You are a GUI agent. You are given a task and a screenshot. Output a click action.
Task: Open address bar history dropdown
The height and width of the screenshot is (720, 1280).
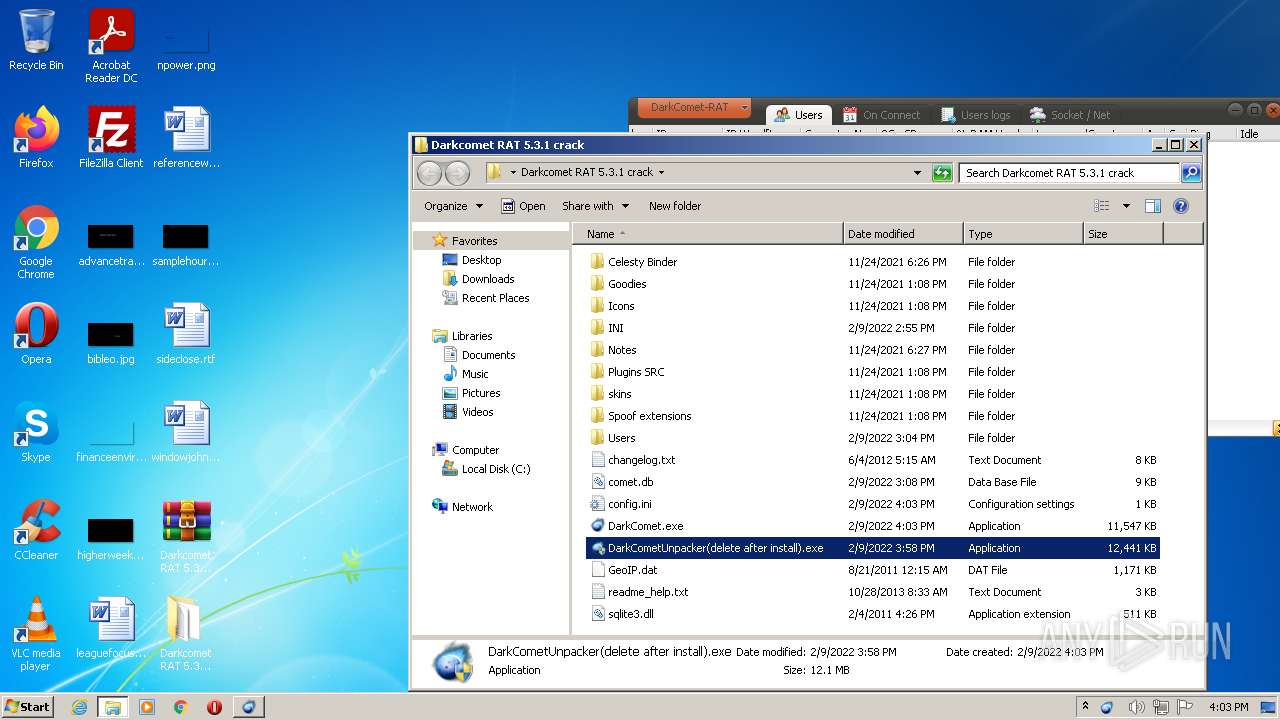(917, 173)
